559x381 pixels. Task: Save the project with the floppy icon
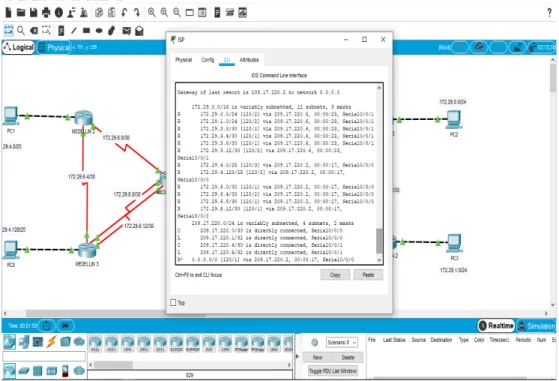coord(34,13)
